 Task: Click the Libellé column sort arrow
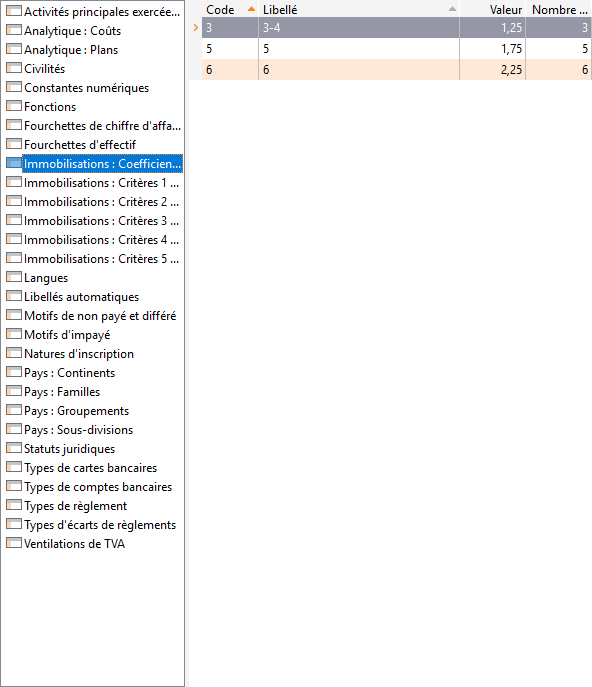pyautogui.click(x=452, y=9)
